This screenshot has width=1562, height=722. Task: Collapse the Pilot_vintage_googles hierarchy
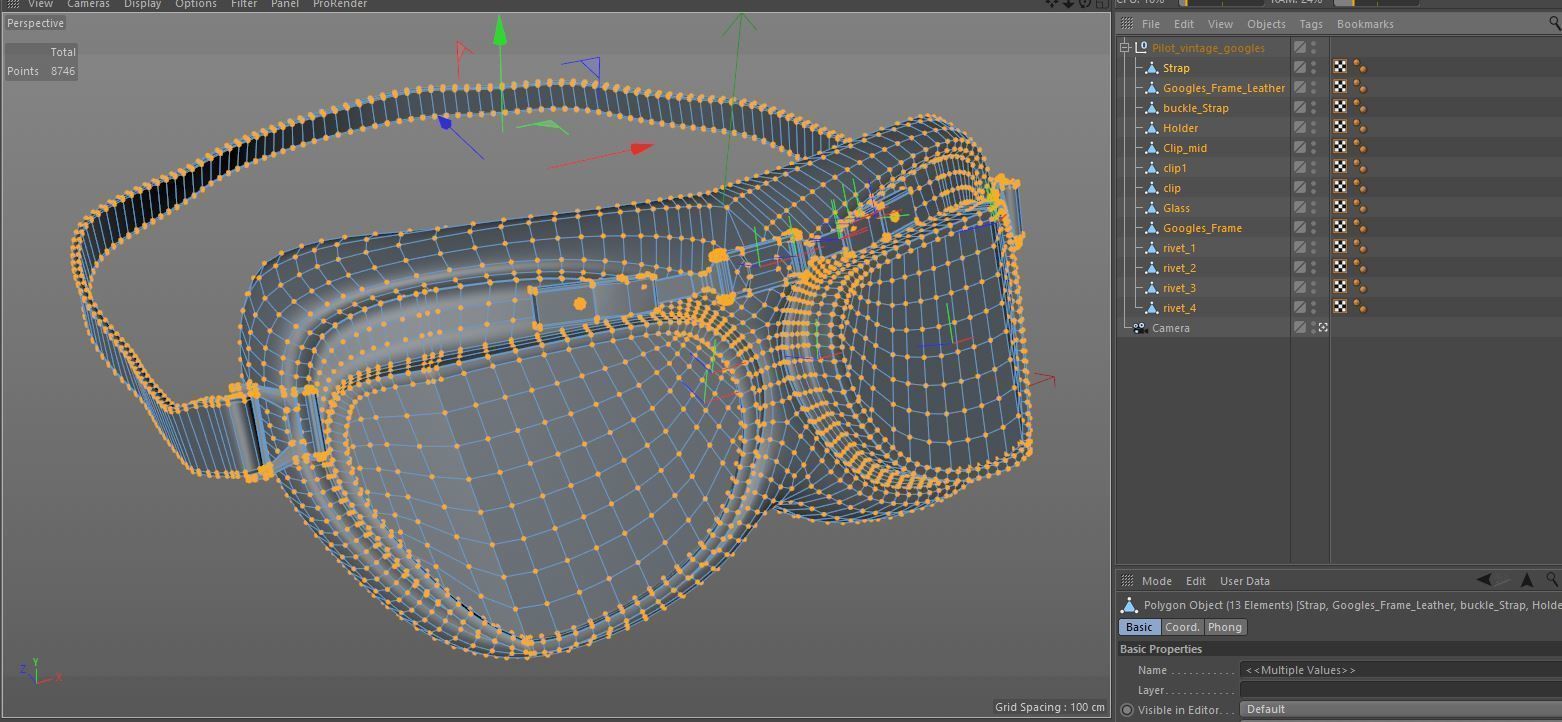click(1125, 47)
